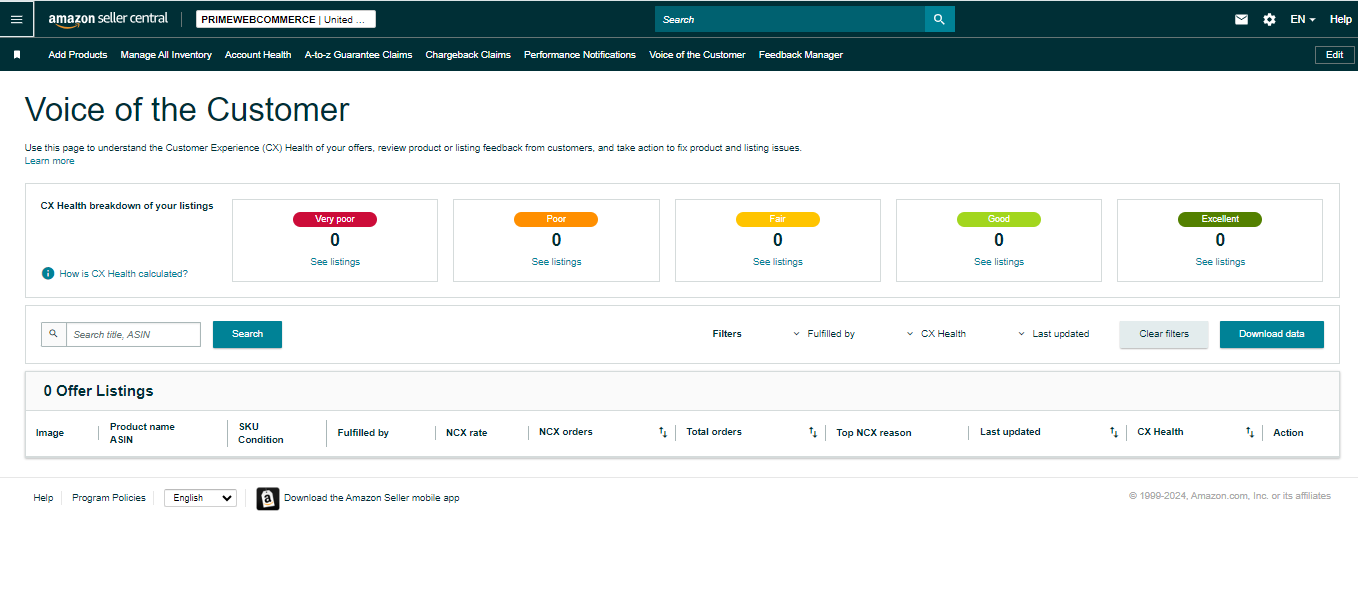This screenshot has height=595, width=1358.
Task: Expand the Last updated filter
Action: point(1053,334)
